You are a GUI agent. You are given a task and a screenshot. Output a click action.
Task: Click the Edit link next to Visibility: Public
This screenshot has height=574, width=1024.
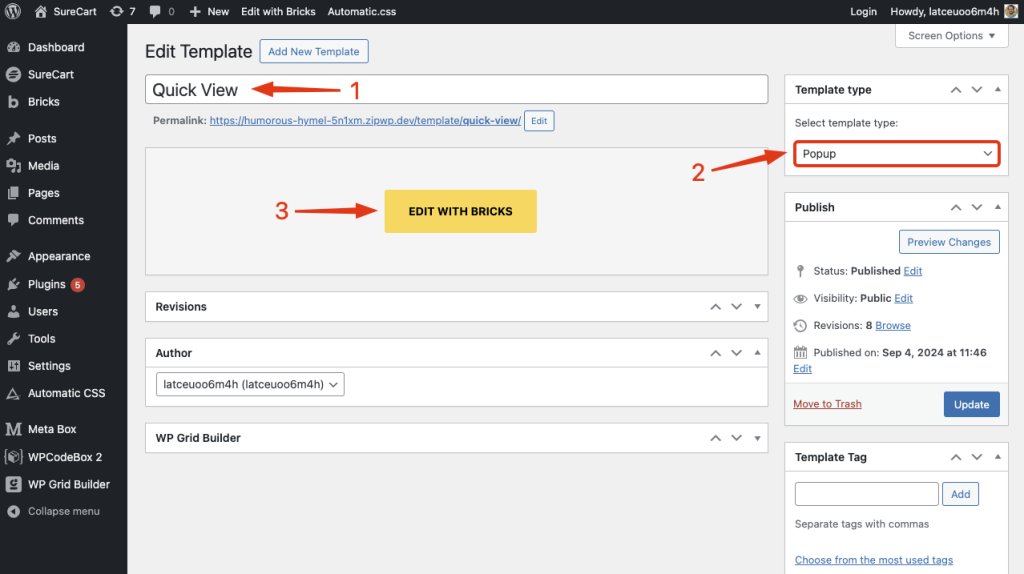click(x=903, y=298)
